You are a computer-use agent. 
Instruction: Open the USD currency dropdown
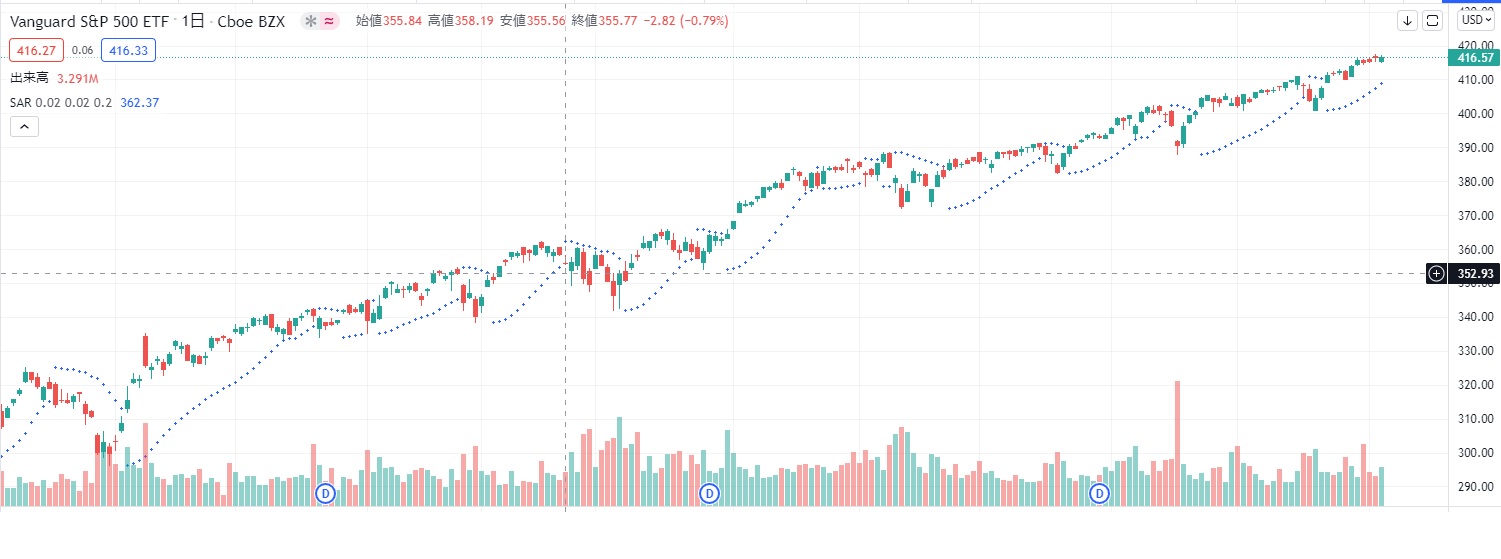click(1475, 20)
